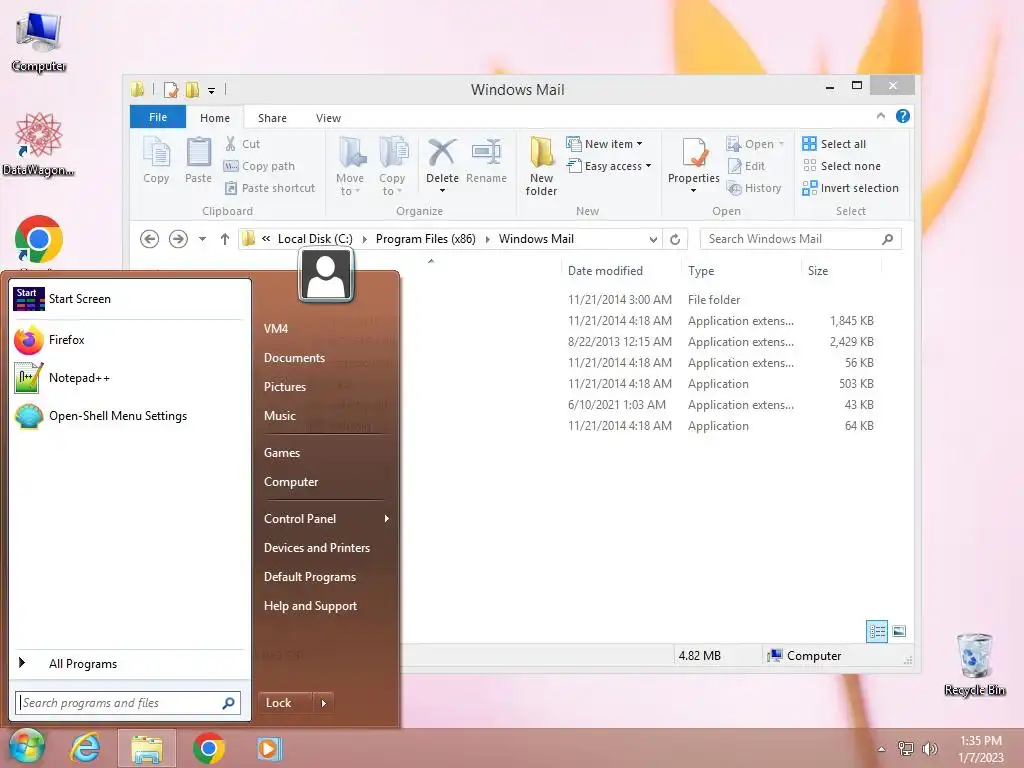Switch to Details view icon in status bar
Viewport: 1024px width, 768px height.
pyautogui.click(x=877, y=632)
